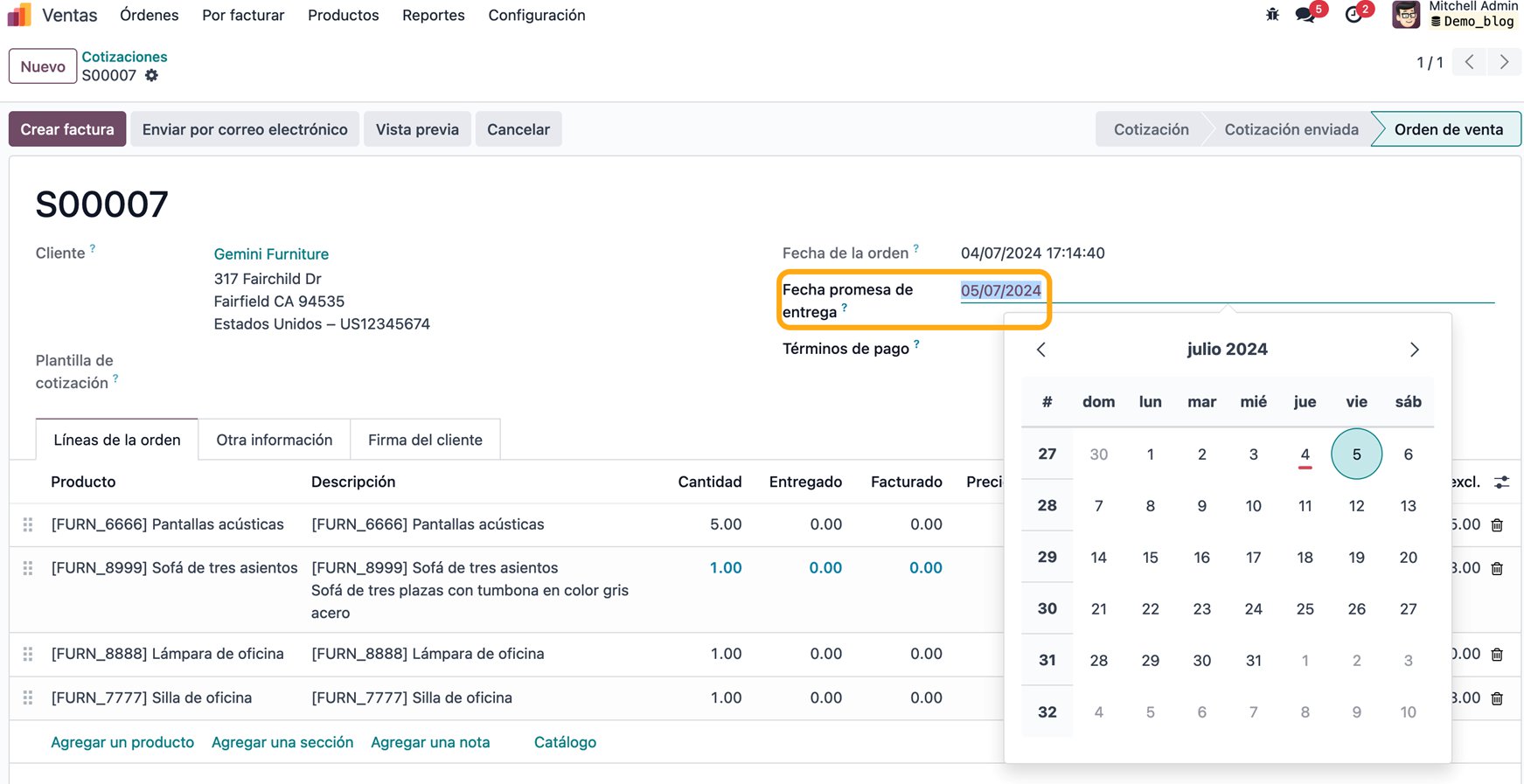Delete the Pantallas acústicas order line
The image size is (1524, 784).
point(1497,524)
